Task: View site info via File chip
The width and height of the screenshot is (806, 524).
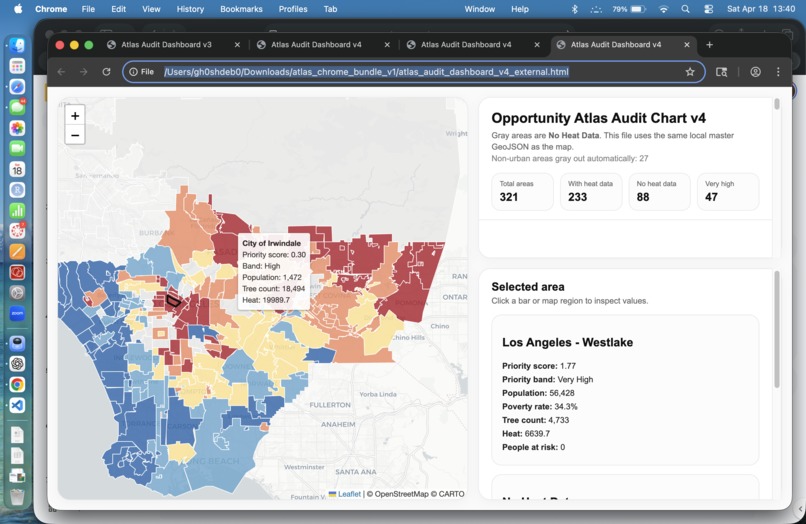Action: [x=142, y=72]
